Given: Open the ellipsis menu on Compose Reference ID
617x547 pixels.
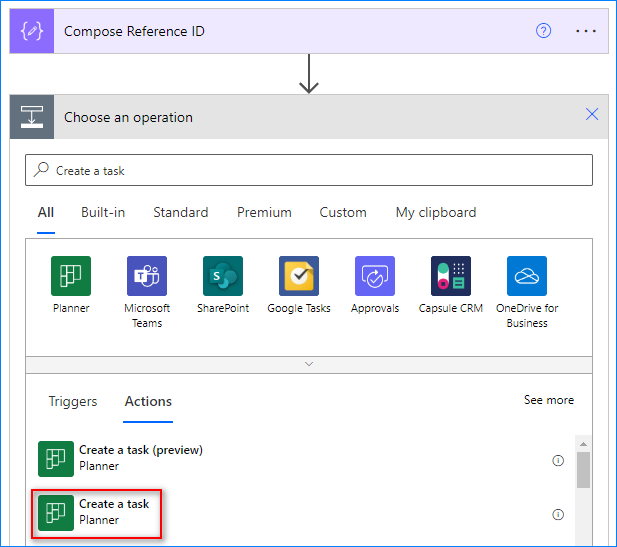Looking at the screenshot, I should [586, 30].
